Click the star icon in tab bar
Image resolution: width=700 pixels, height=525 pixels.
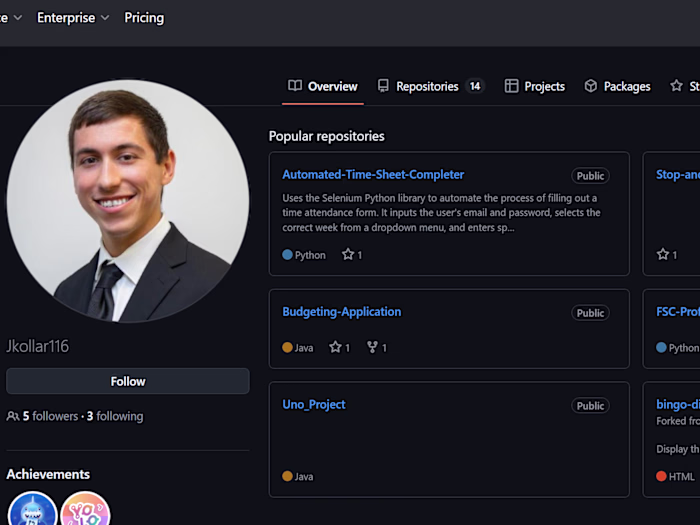click(x=676, y=85)
